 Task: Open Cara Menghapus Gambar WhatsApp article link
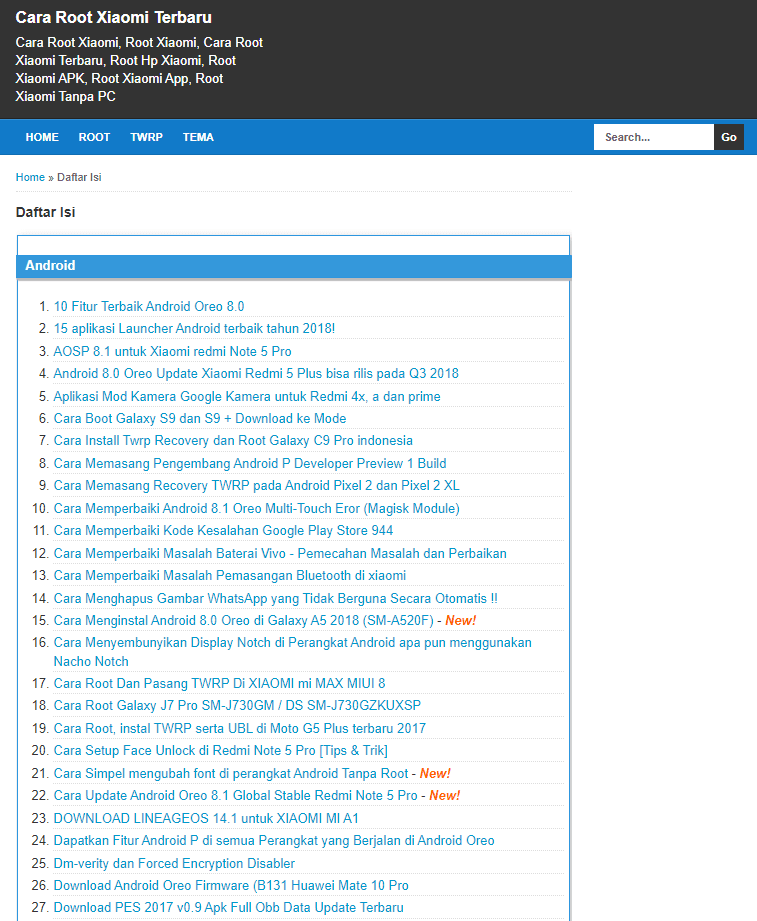tap(275, 598)
